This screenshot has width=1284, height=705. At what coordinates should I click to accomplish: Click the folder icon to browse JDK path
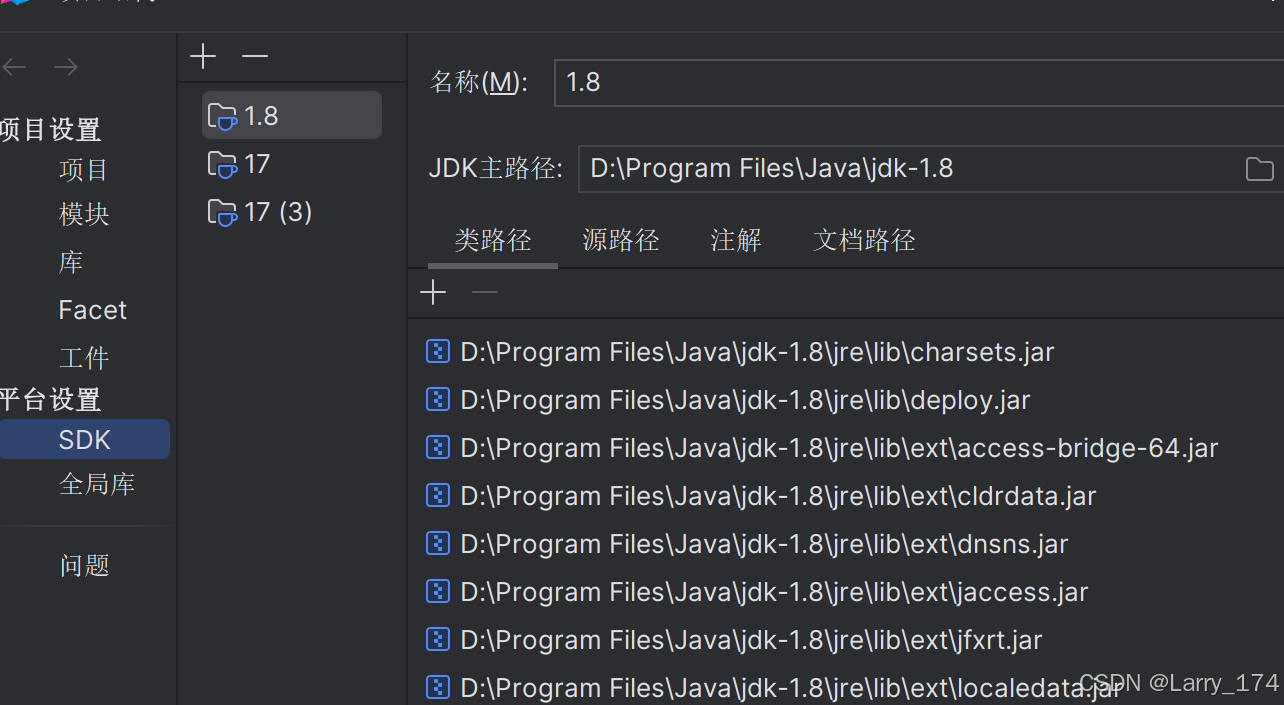pyautogui.click(x=1259, y=168)
